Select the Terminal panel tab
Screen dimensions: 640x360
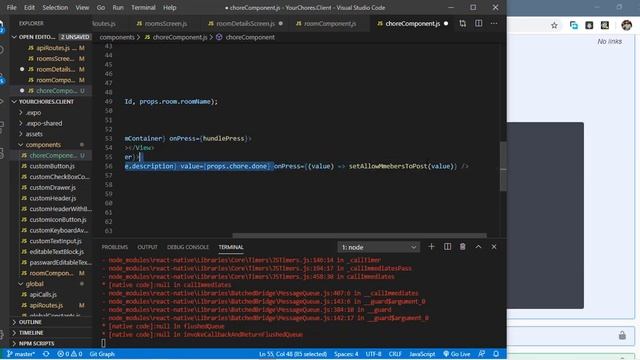click(x=231, y=247)
